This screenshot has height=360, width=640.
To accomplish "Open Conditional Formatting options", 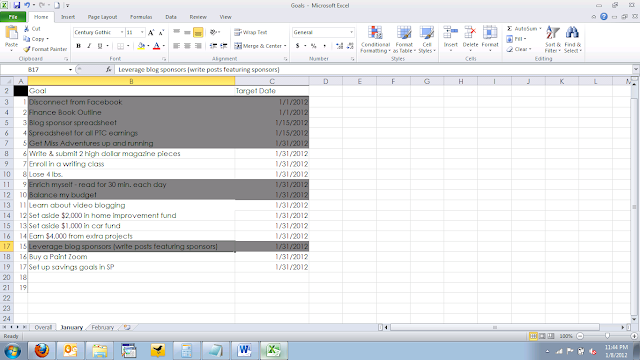I will click(x=375, y=39).
